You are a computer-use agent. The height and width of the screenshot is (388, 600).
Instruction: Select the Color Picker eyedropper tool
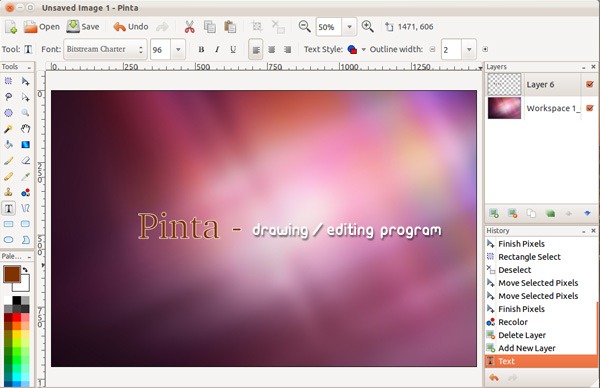pyautogui.click(x=25, y=176)
